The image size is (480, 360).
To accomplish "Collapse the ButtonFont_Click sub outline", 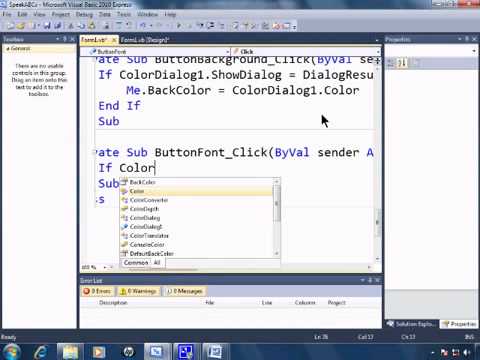I will tap(94, 153).
